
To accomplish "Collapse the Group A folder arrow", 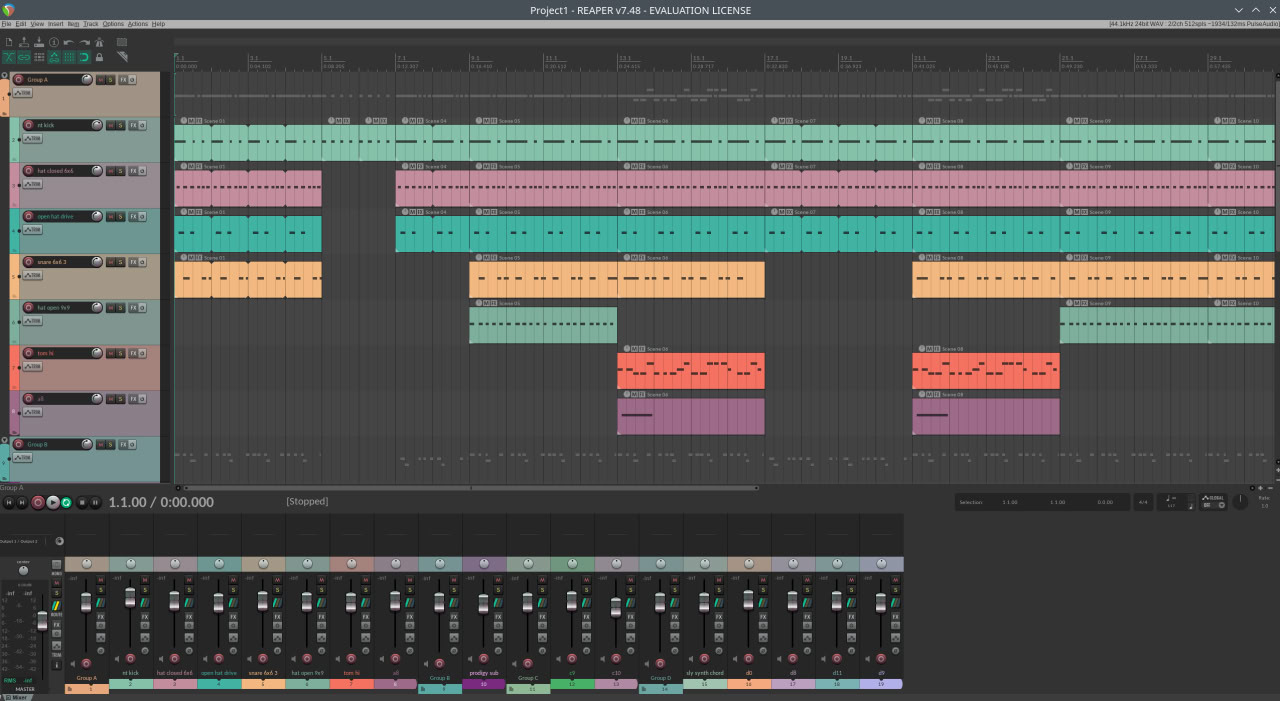I will 5,75.
